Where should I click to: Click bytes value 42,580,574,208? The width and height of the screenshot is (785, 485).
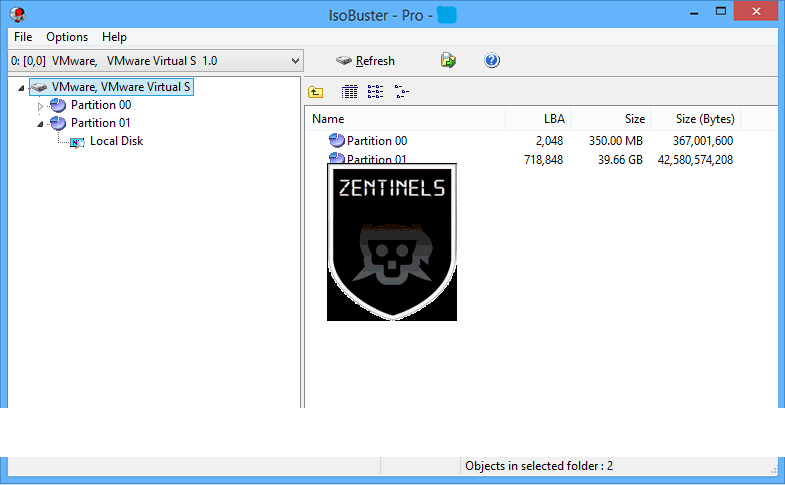695,160
